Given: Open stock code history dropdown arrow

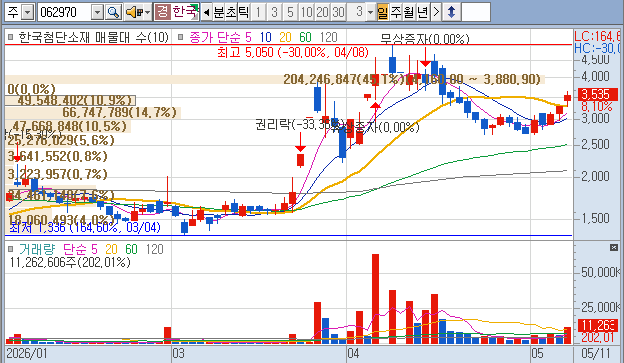Looking at the screenshot, I should coord(97,12).
